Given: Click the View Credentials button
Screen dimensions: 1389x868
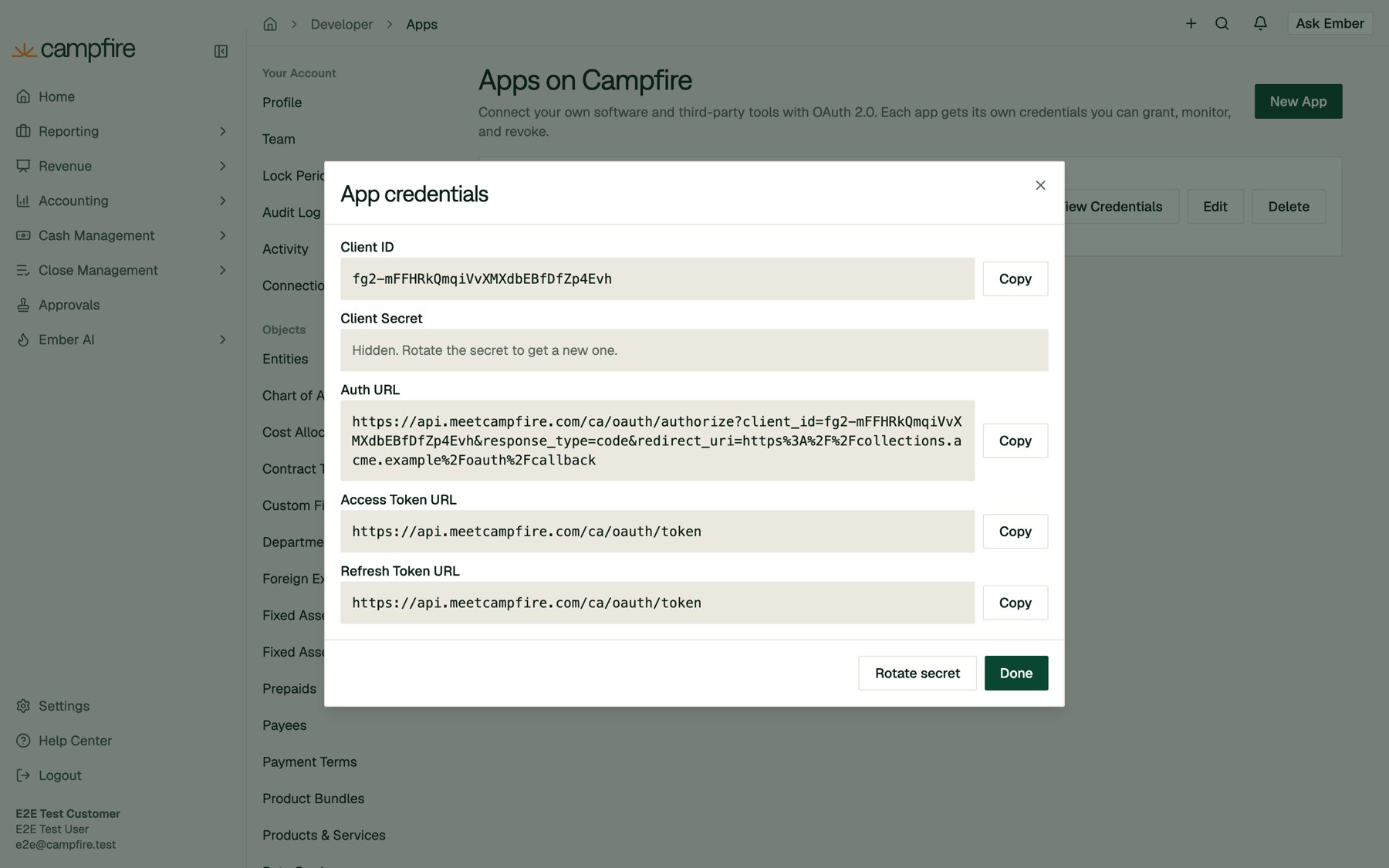Looking at the screenshot, I should [1121, 207].
